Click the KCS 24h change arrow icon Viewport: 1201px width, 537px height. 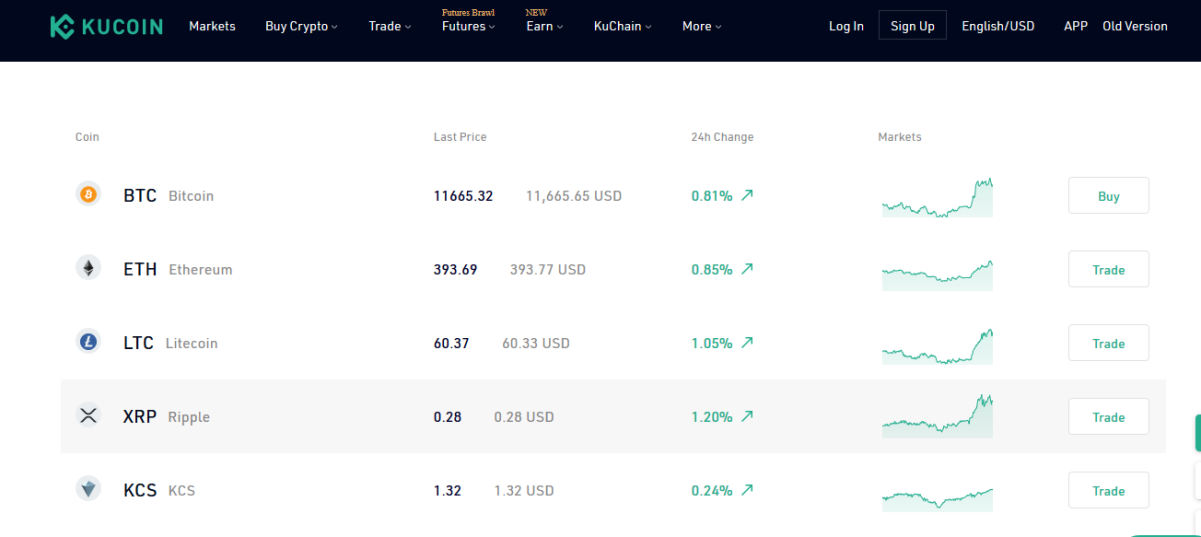coord(747,490)
